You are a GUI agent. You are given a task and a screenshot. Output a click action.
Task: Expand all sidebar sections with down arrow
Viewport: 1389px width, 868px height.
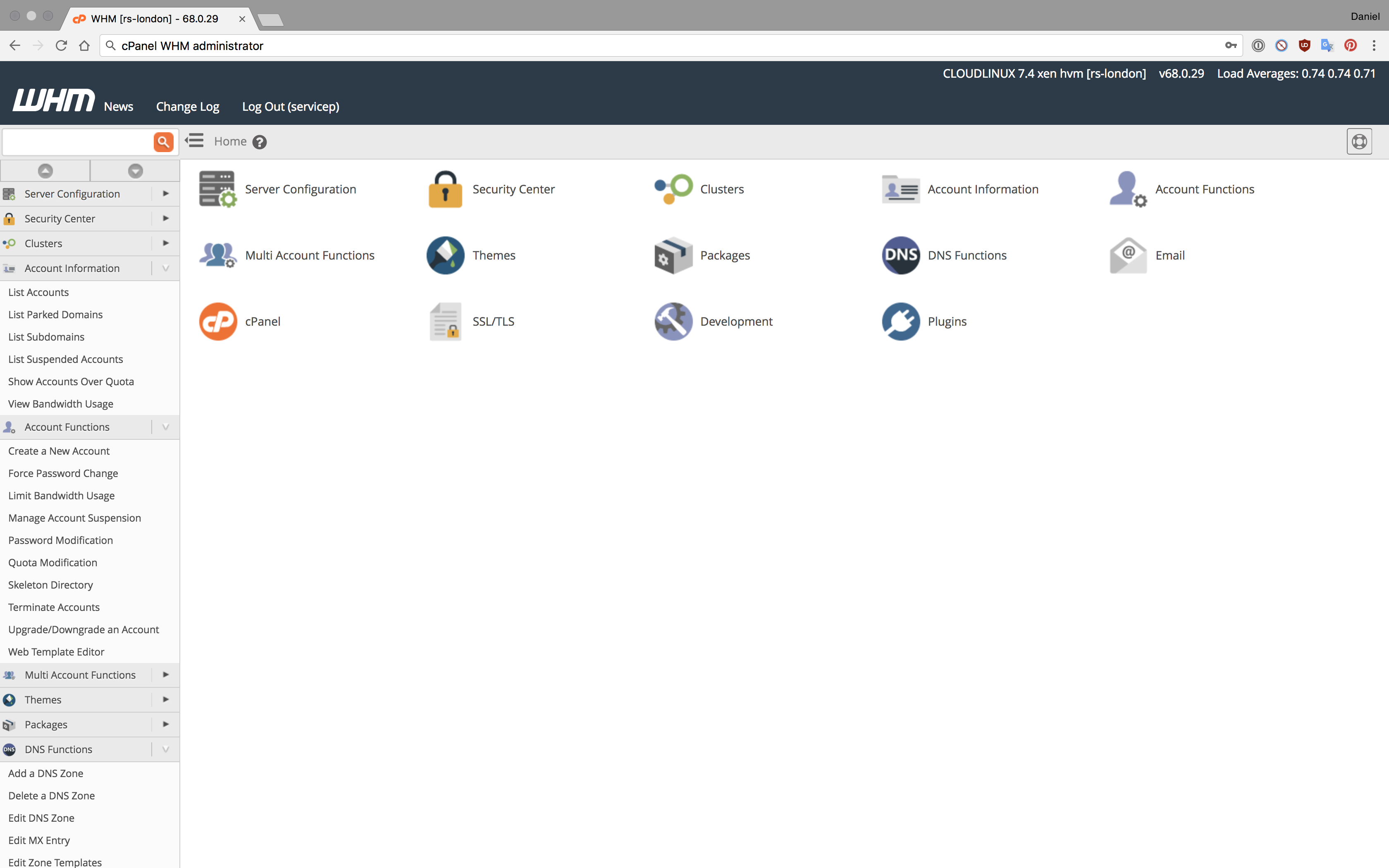(x=136, y=170)
